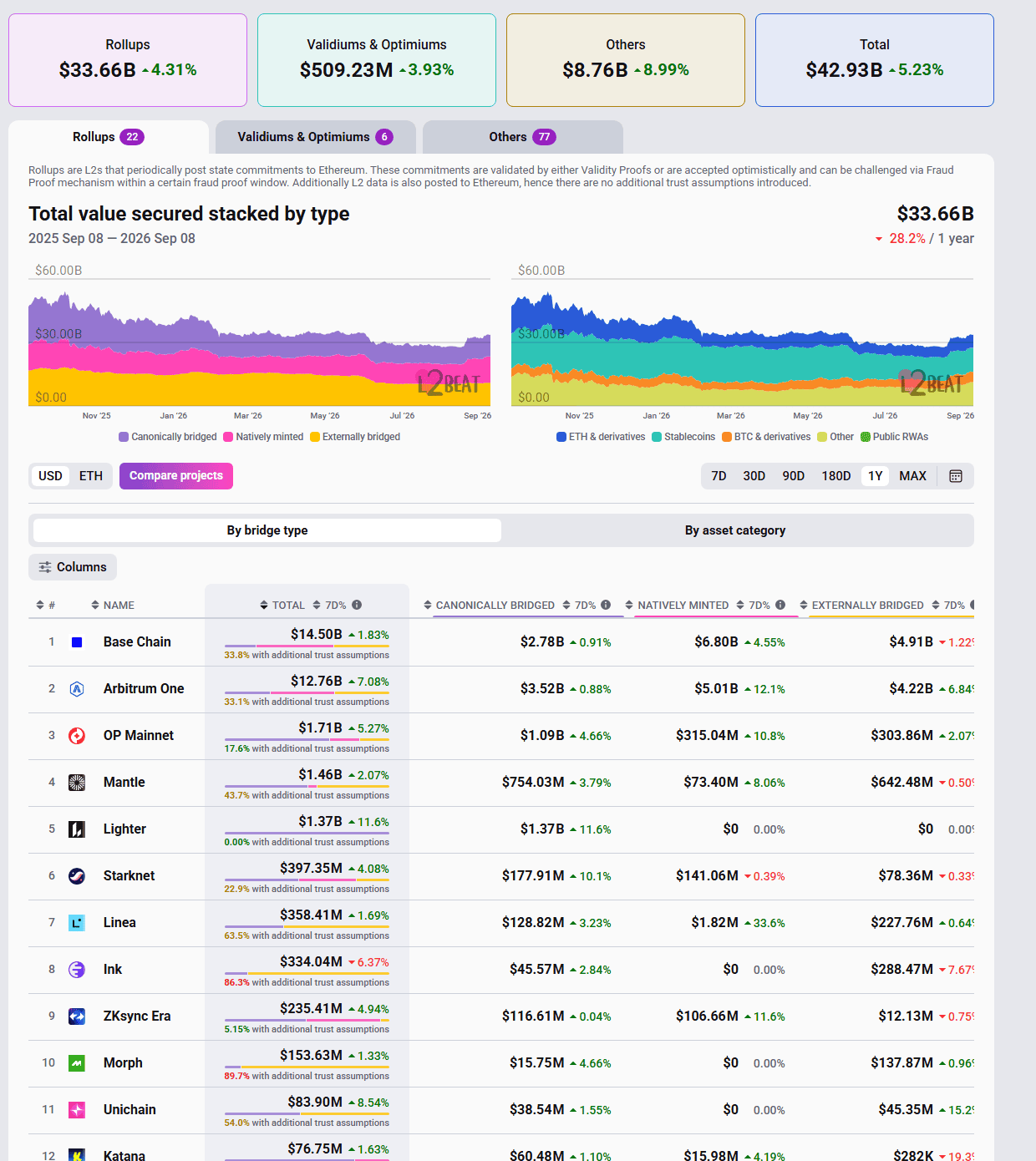Click the ZKsync Era logo icon
The width and height of the screenshot is (1036, 1161).
coord(77,1017)
